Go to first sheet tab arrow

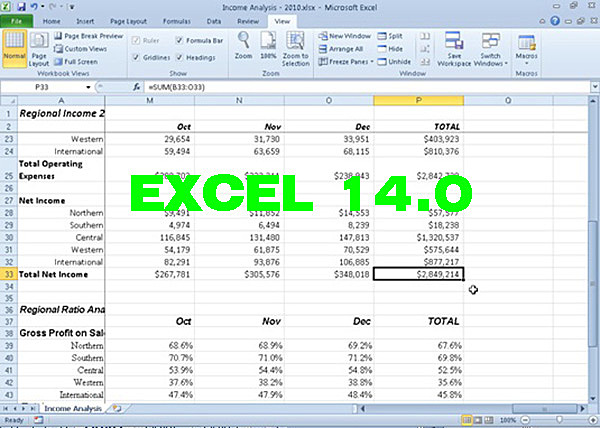(5, 409)
